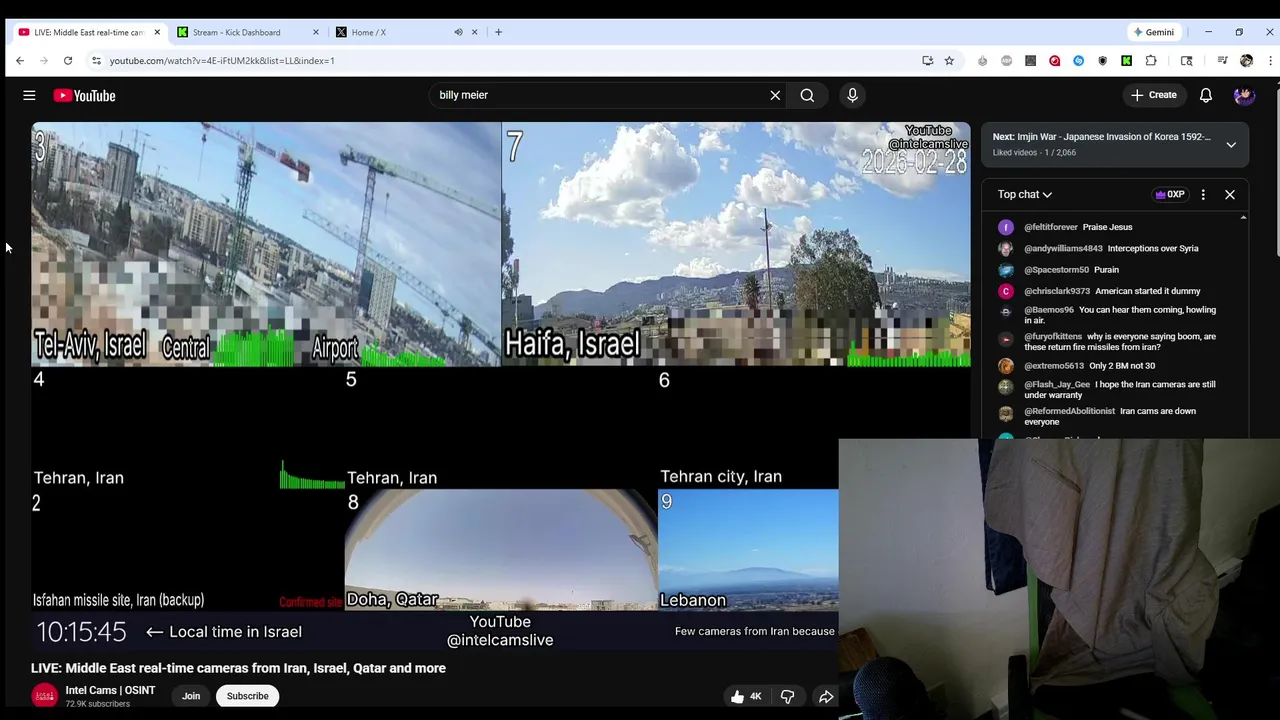Screen dimensions: 1280x720
Task: Open the Intel Cams channel avatar
Action: point(45,696)
